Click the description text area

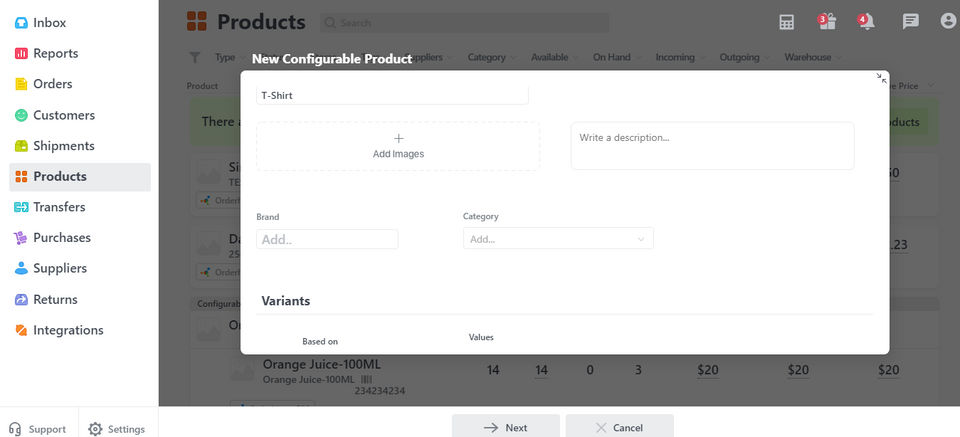(x=712, y=146)
